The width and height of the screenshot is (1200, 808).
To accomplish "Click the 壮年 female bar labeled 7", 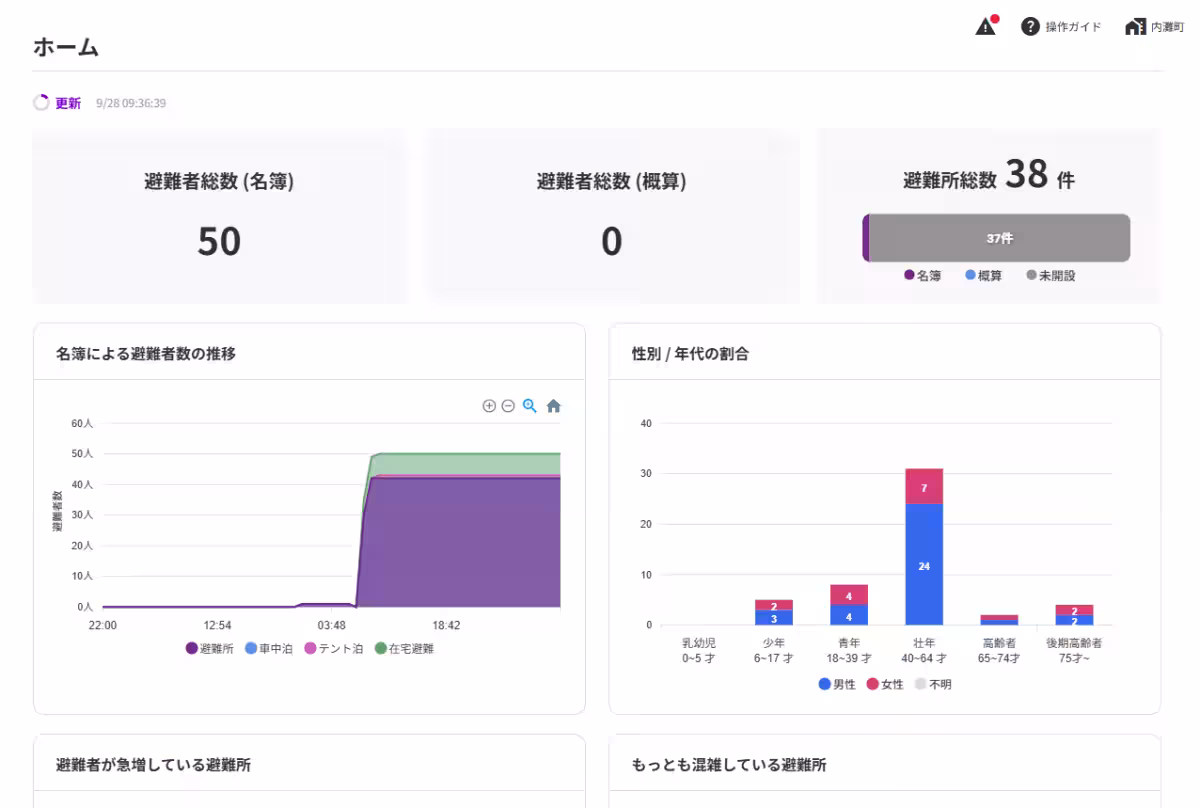I will 924,486.
